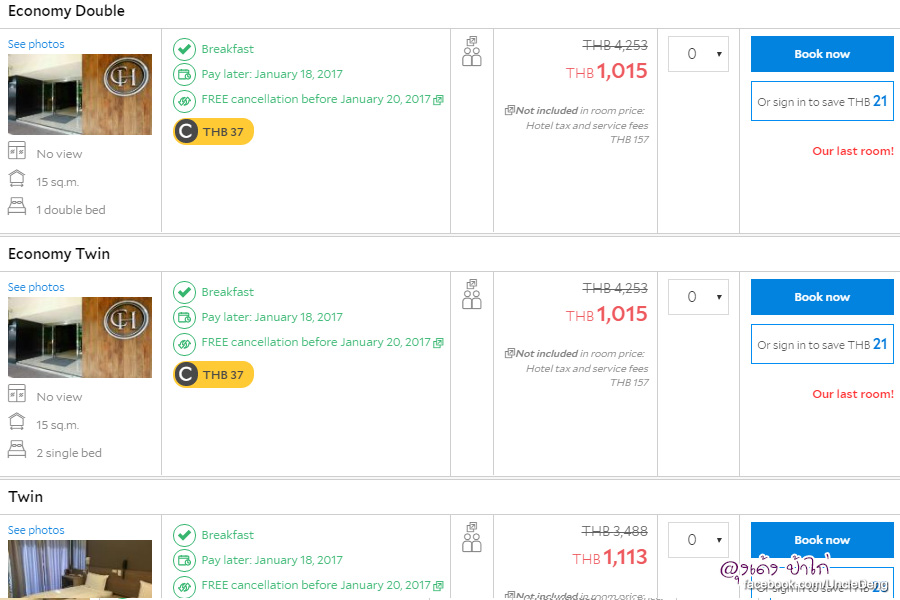Open Economy Twin room quantity dropdown
900x600 pixels.
click(x=698, y=297)
